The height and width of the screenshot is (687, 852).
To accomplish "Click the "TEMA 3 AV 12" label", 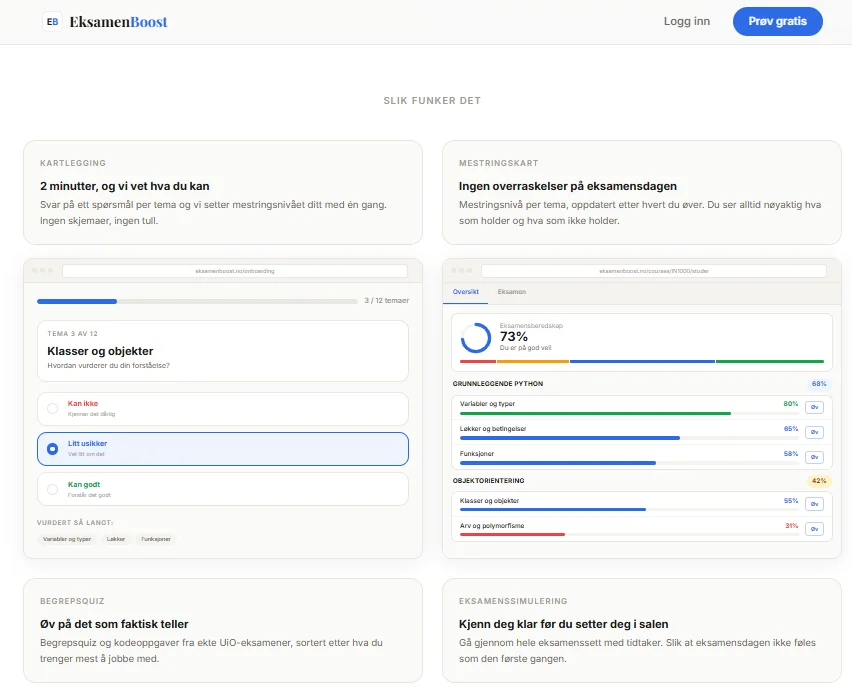I will pos(72,334).
